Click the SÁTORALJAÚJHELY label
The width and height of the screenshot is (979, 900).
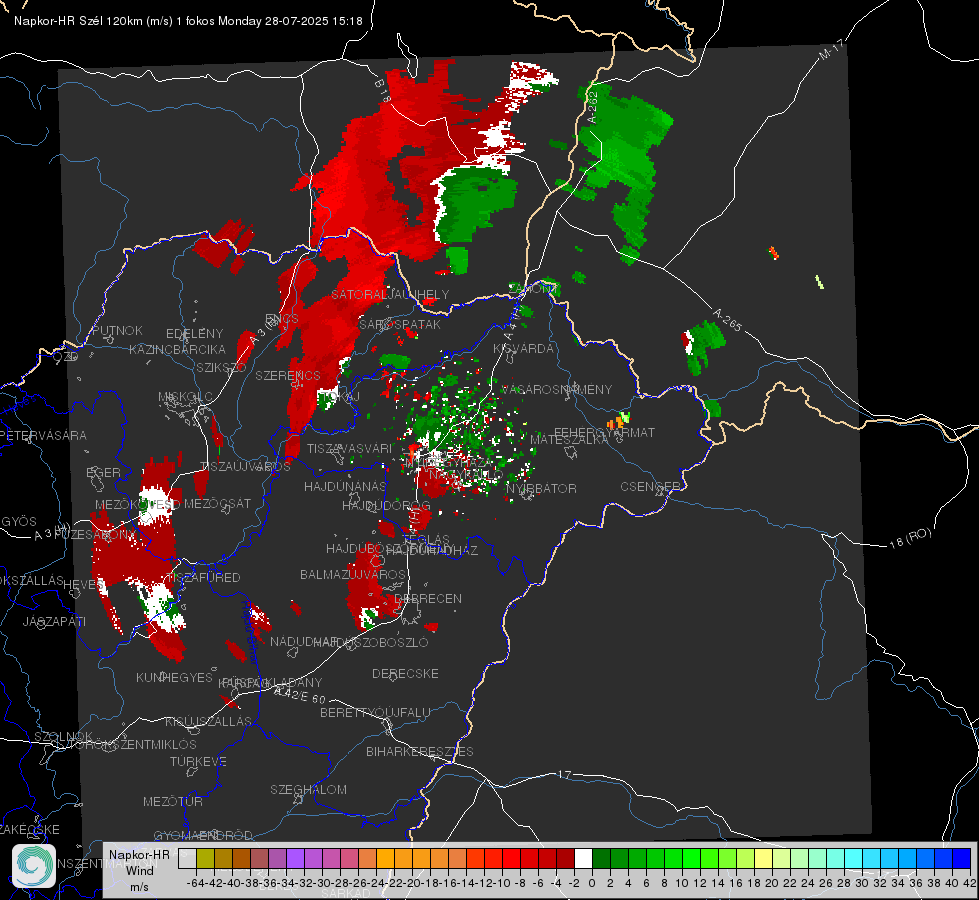coord(390,294)
